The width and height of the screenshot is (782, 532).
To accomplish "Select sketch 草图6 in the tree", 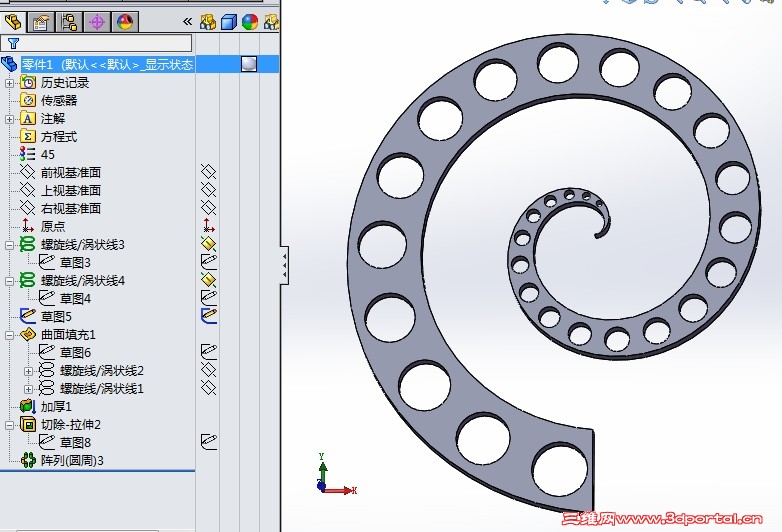I will pyautogui.click(x=75, y=353).
